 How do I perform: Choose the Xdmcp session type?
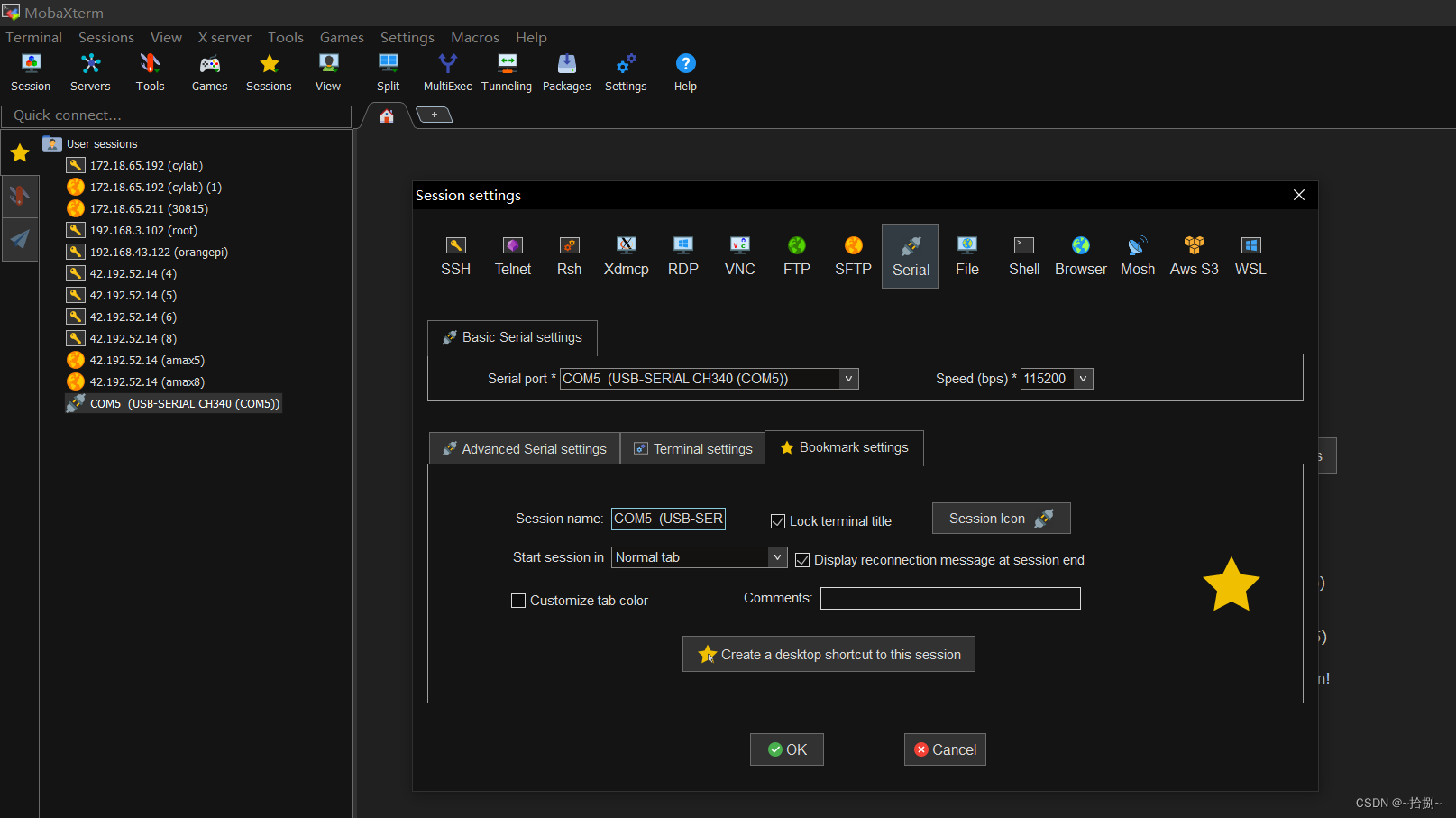(627, 256)
